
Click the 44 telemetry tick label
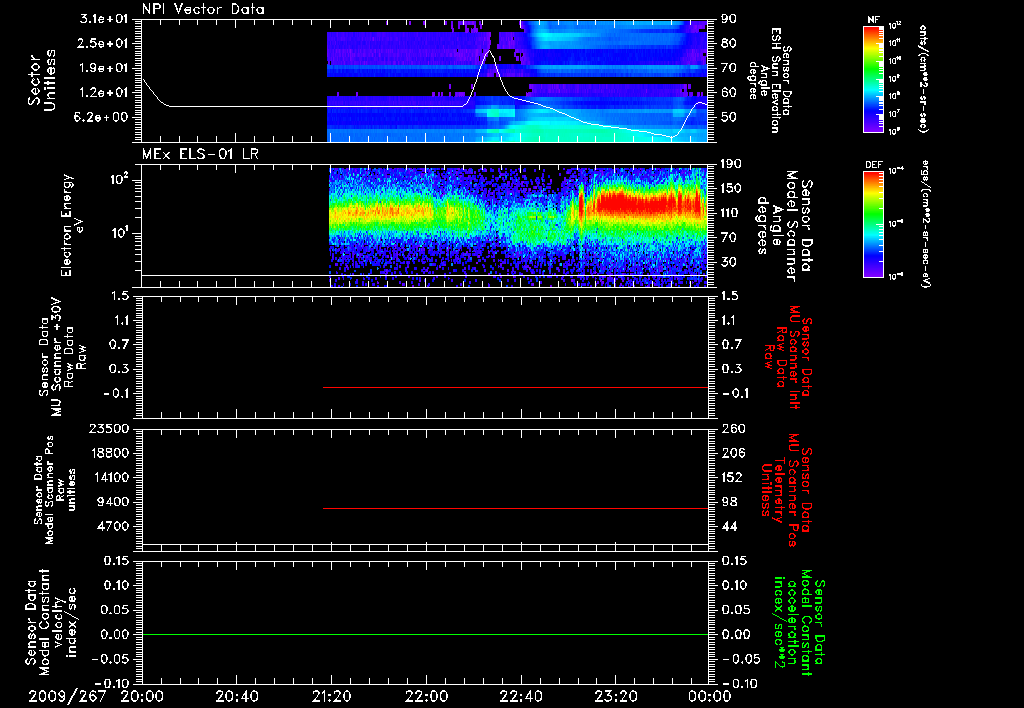point(729,526)
